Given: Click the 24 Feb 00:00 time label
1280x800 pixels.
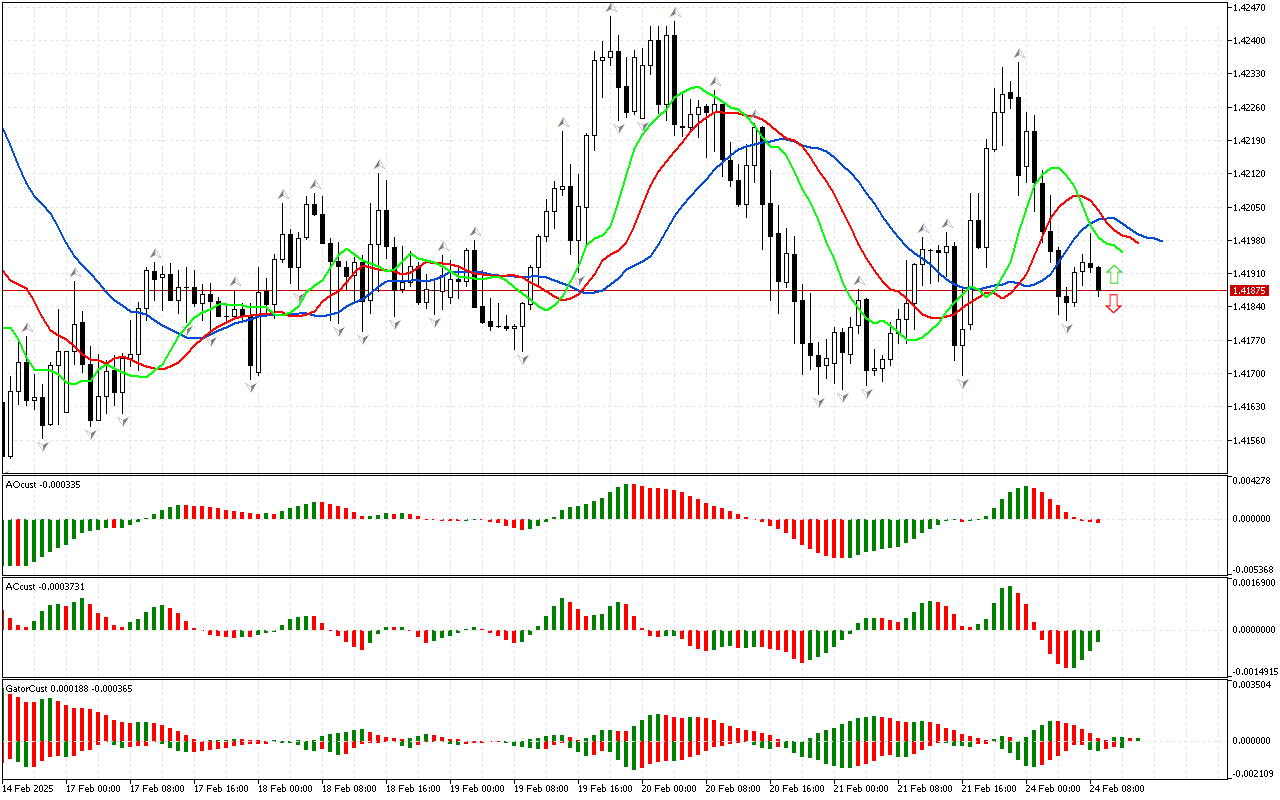Looking at the screenshot, I should point(1053,789).
